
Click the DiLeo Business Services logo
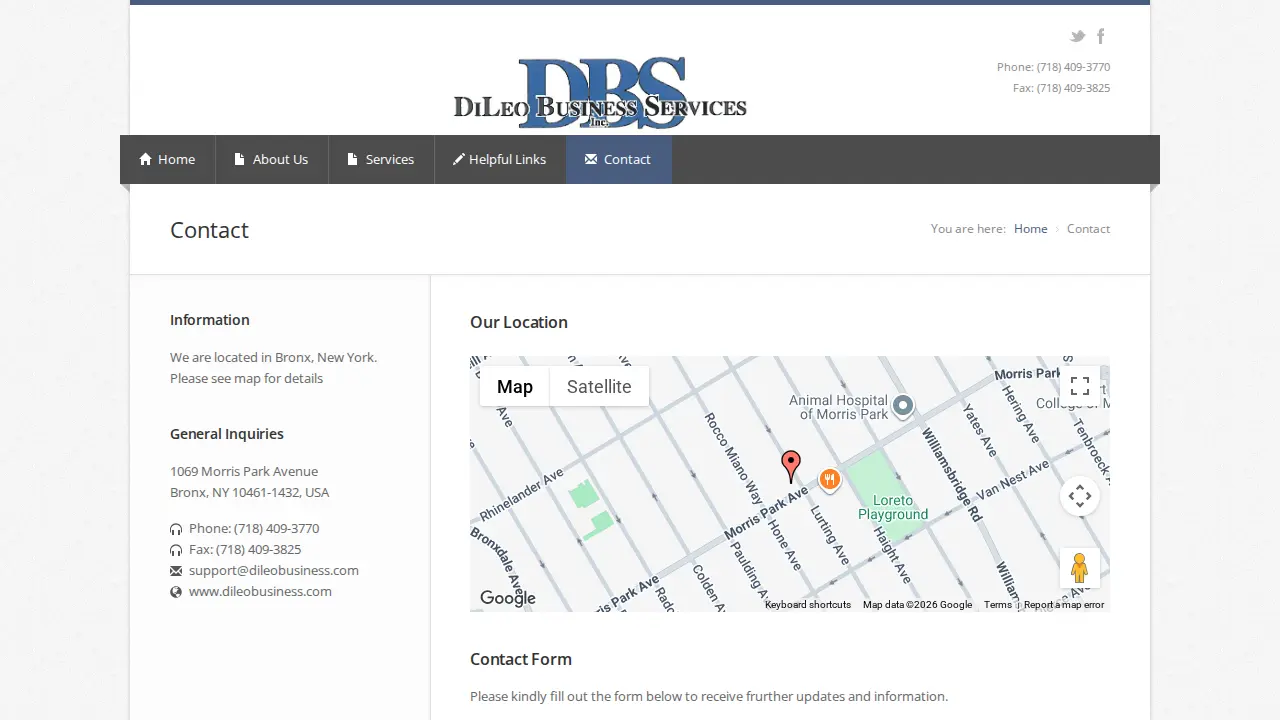[x=600, y=93]
